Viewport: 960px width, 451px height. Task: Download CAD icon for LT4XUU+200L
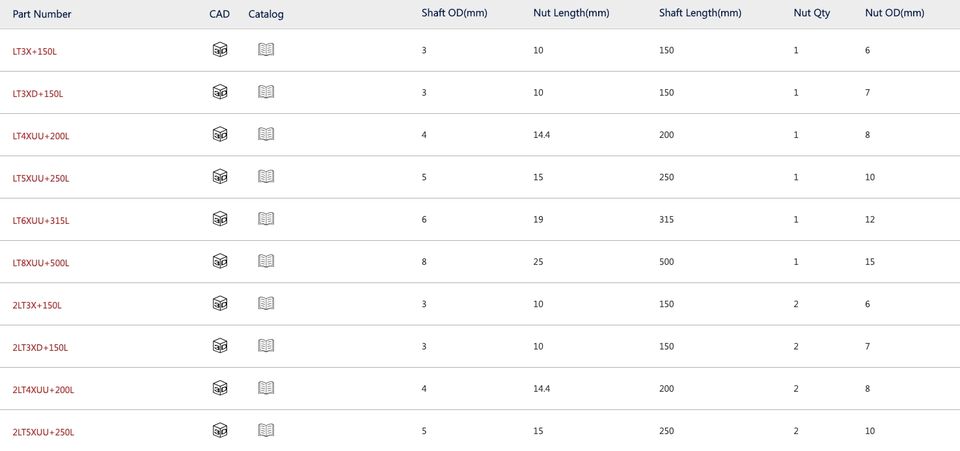pos(220,134)
